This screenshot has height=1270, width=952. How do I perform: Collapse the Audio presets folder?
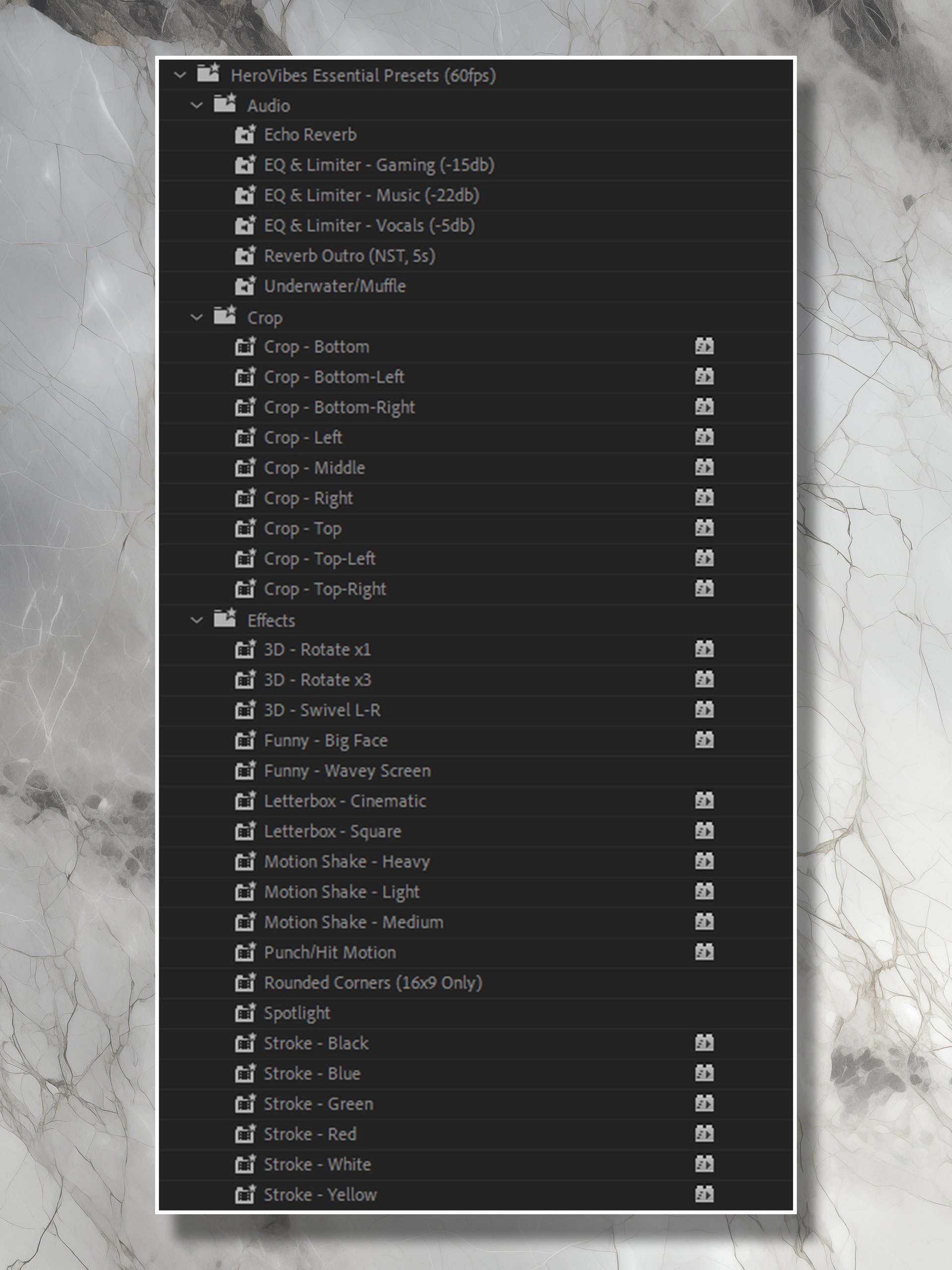tap(197, 106)
